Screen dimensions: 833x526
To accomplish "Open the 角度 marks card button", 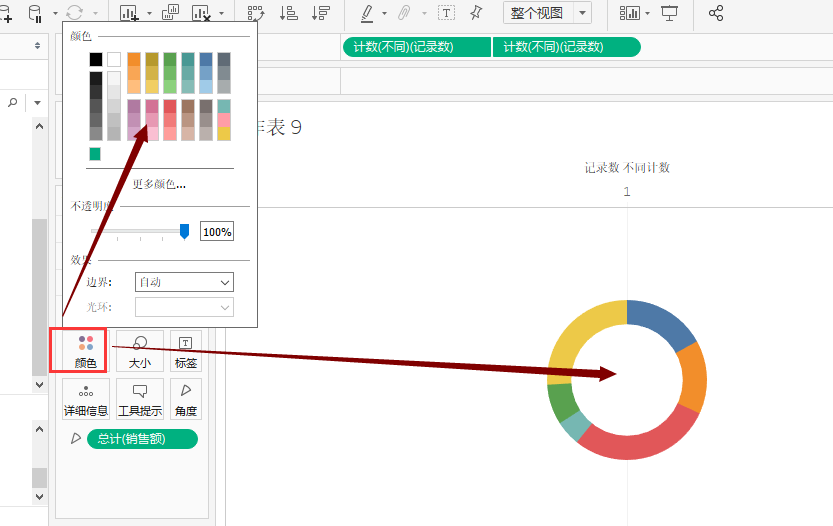I will (186, 399).
